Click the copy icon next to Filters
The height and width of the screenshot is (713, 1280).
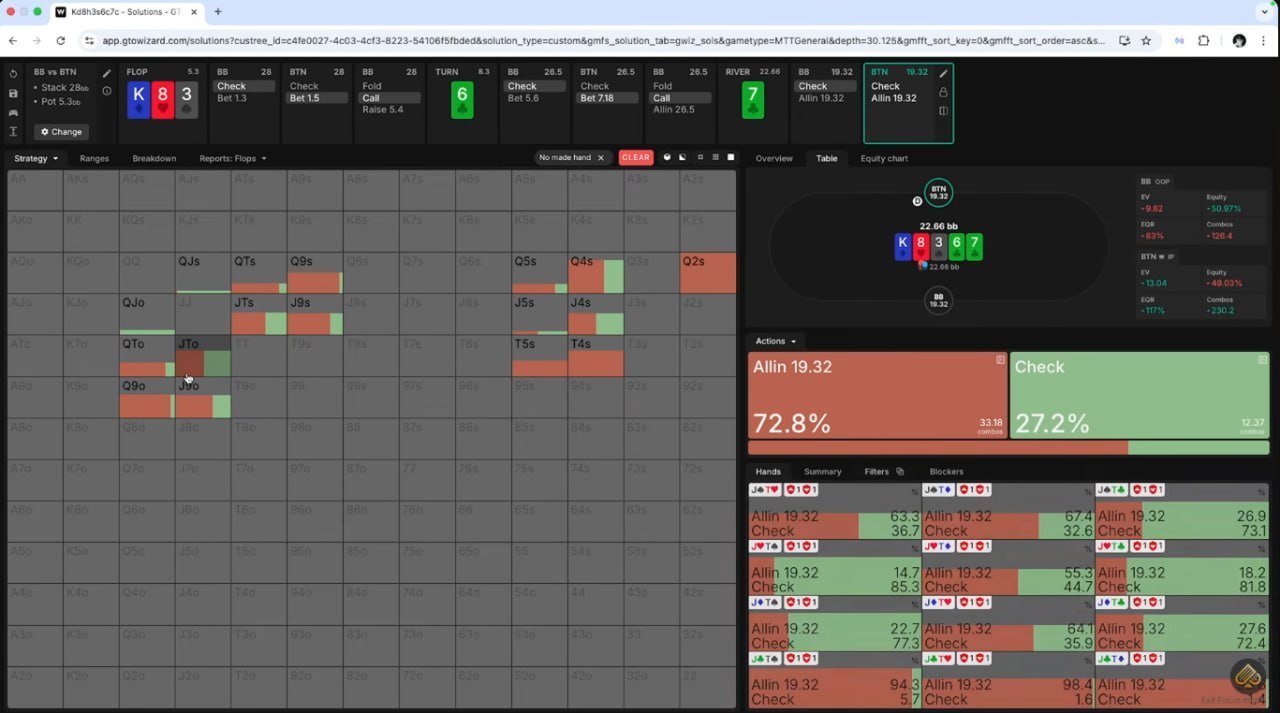pos(900,471)
